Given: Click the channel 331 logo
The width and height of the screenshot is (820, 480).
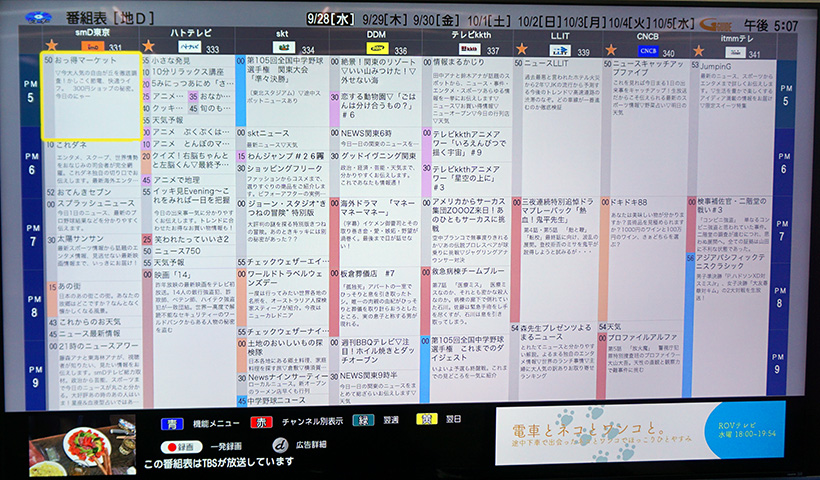Looking at the screenshot, I should click(93, 47).
